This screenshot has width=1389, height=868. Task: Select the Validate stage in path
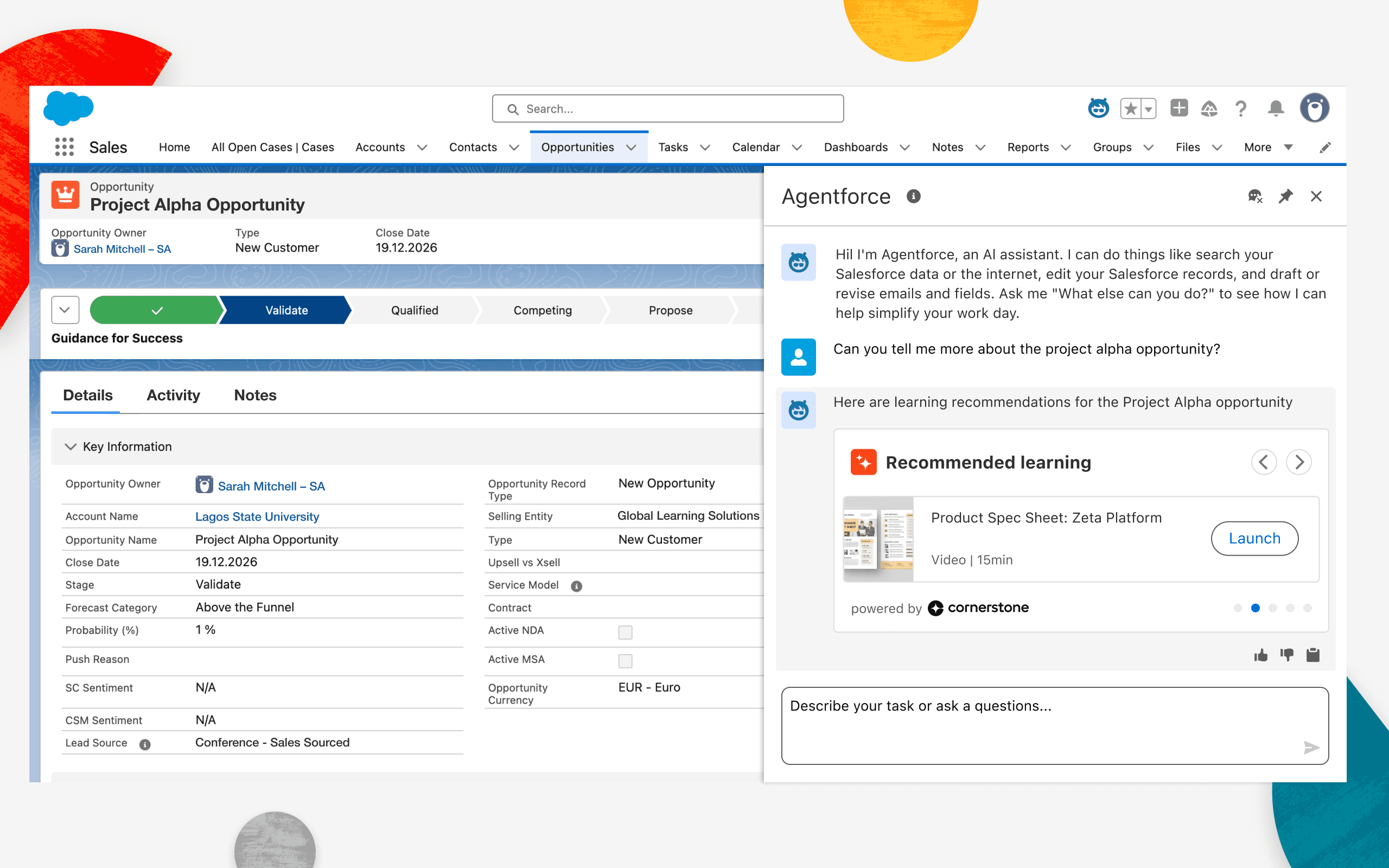[x=286, y=310]
